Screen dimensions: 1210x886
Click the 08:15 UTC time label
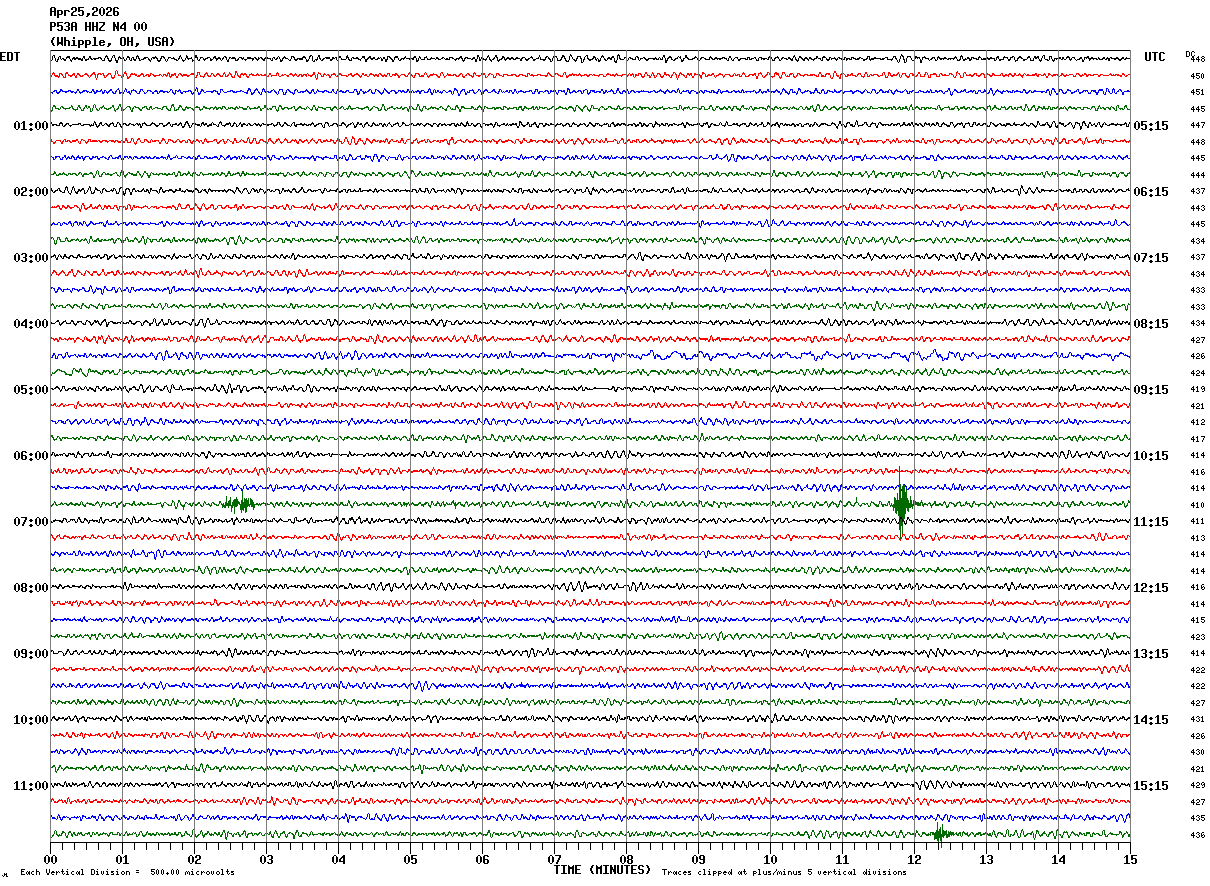pos(1151,324)
